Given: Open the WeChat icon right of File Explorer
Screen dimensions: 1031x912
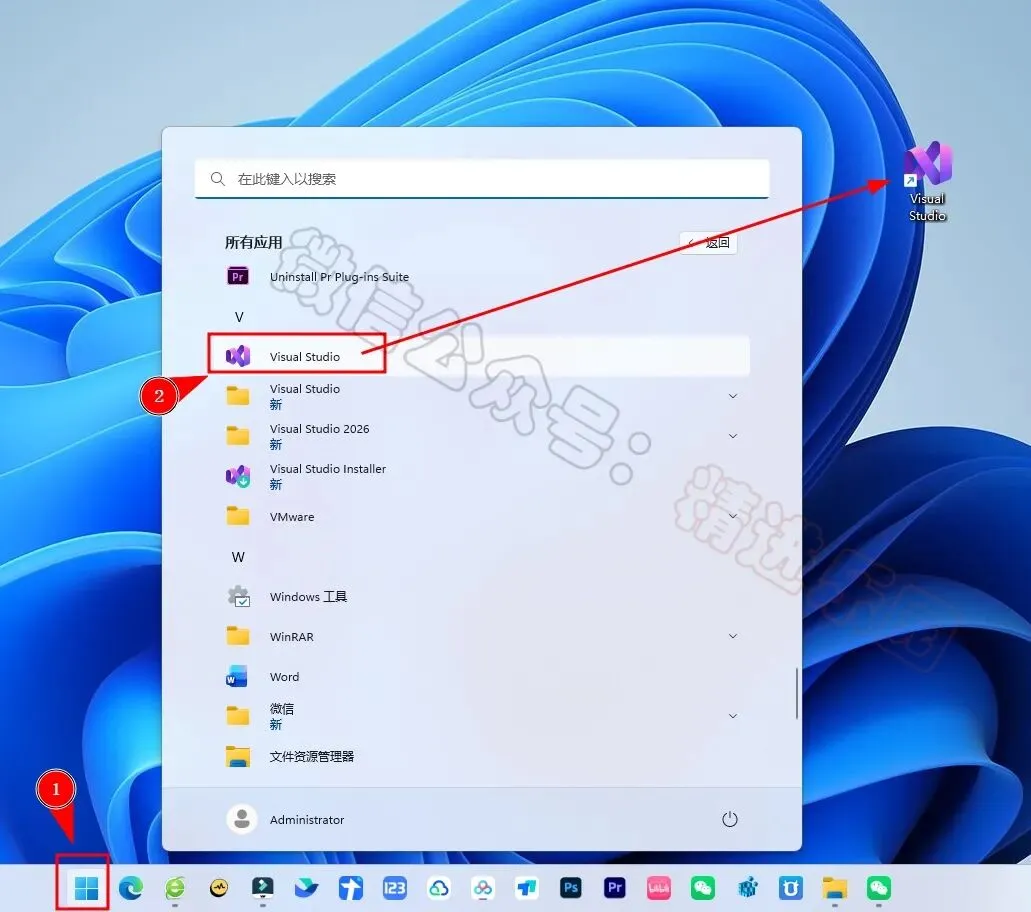Looking at the screenshot, I should 879,888.
